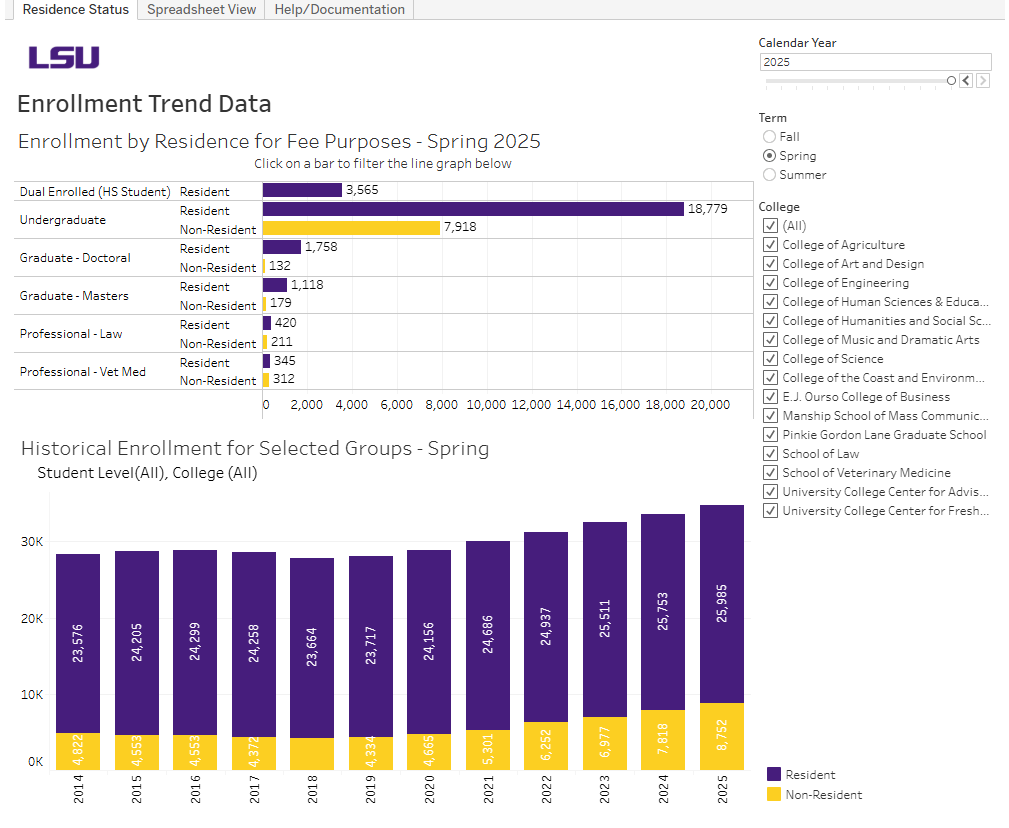
Task: Click the Undergraduate Resident bar
Action: coord(470,210)
